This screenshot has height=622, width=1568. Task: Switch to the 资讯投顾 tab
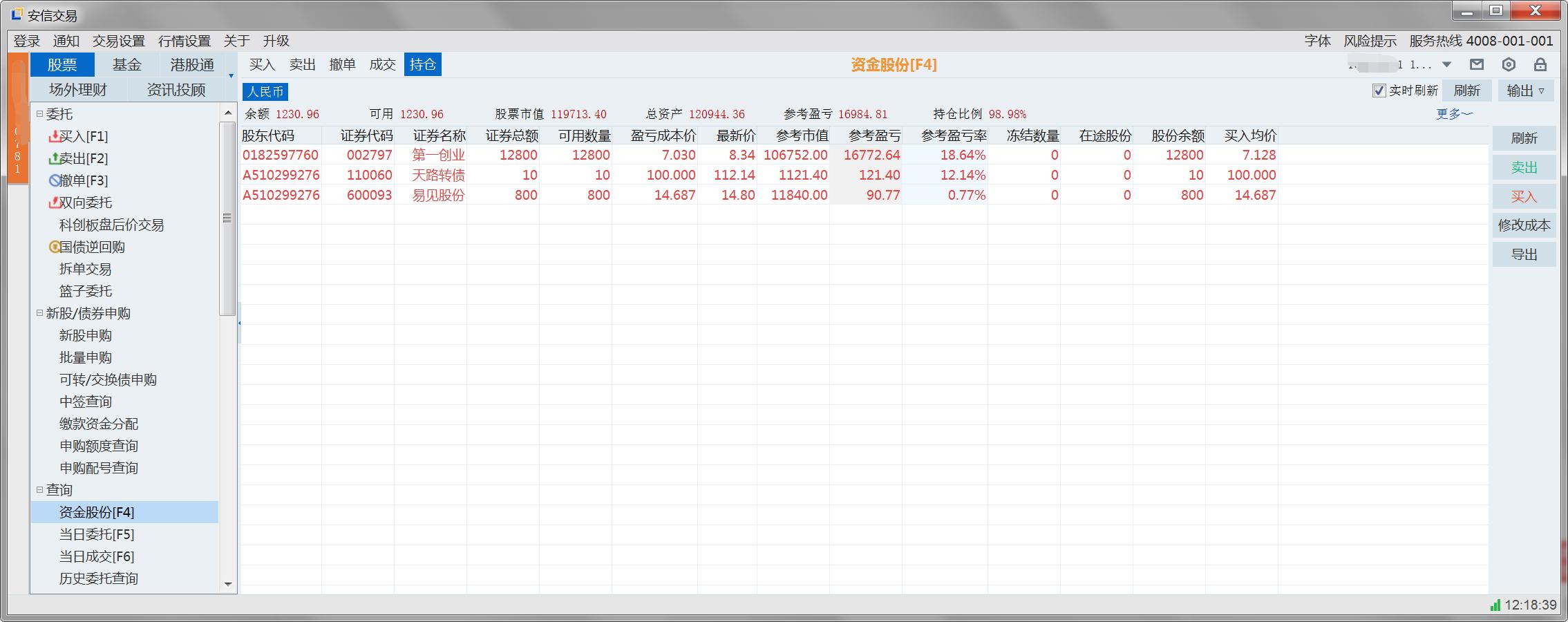176,89
